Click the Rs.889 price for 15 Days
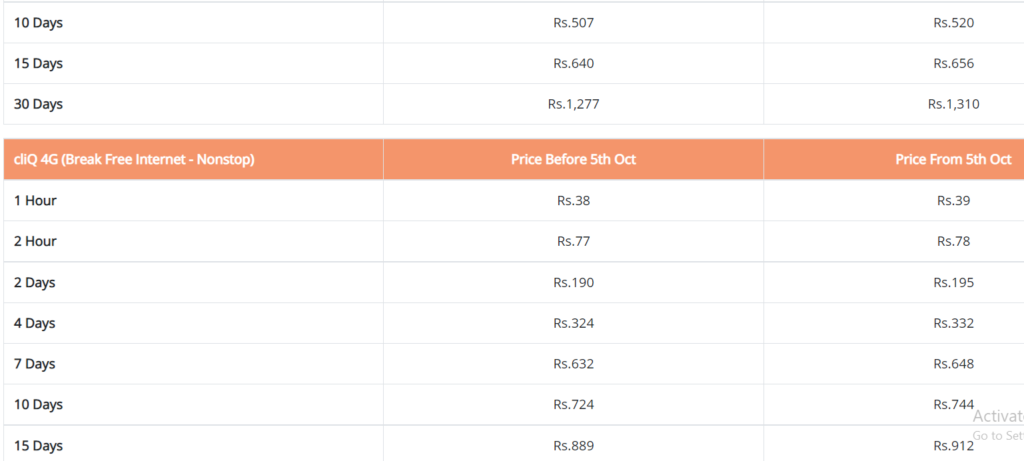 573,446
